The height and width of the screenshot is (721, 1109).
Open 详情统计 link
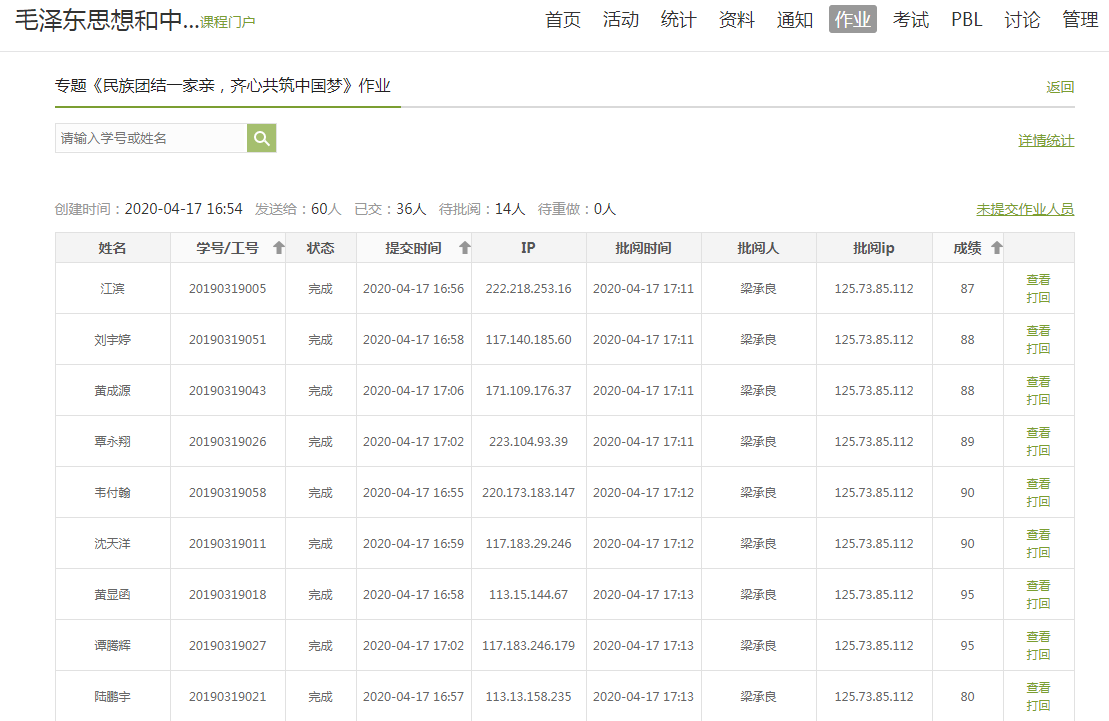coord(1045,141)
